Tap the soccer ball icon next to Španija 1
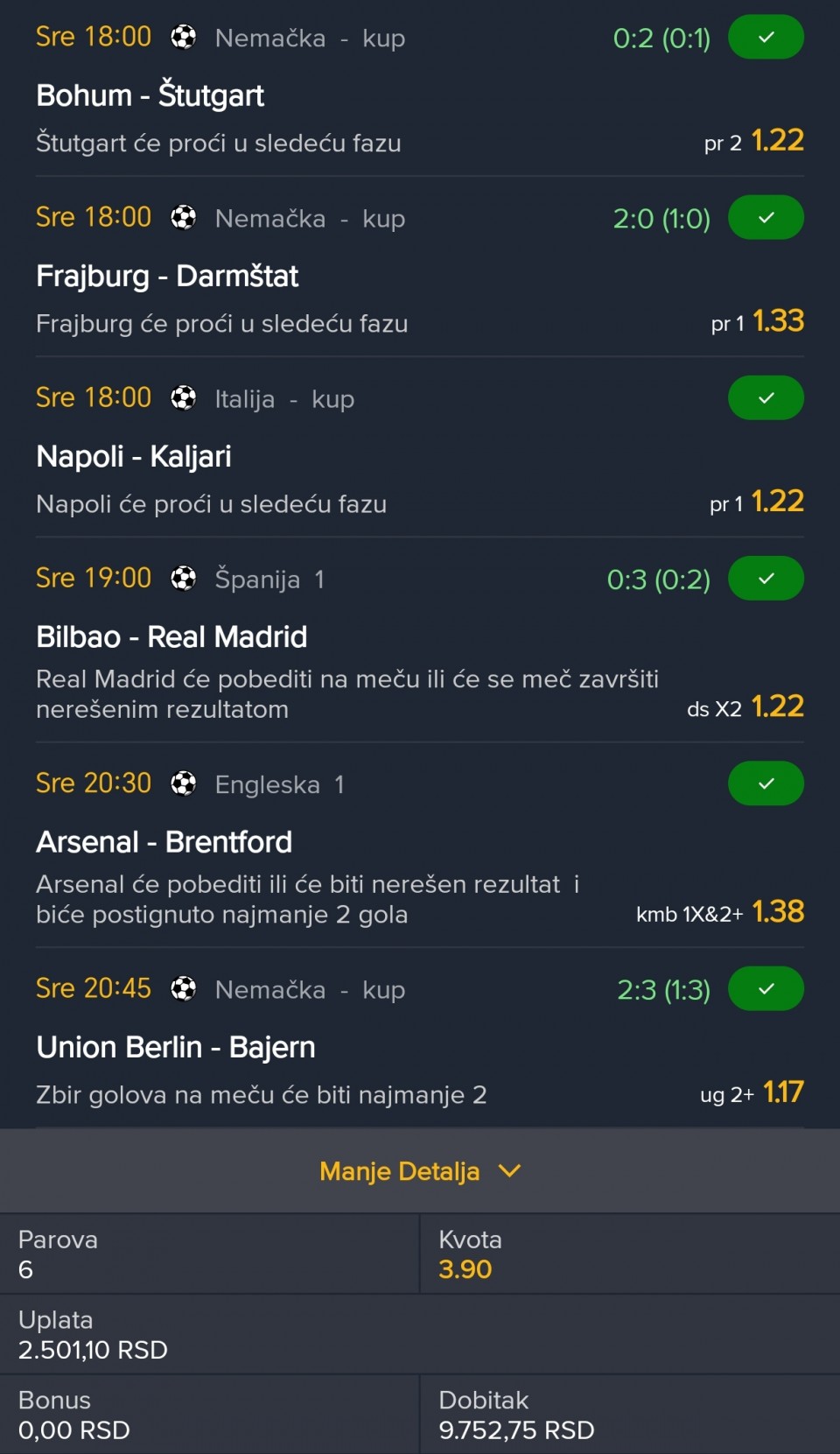 pos(184,579)
